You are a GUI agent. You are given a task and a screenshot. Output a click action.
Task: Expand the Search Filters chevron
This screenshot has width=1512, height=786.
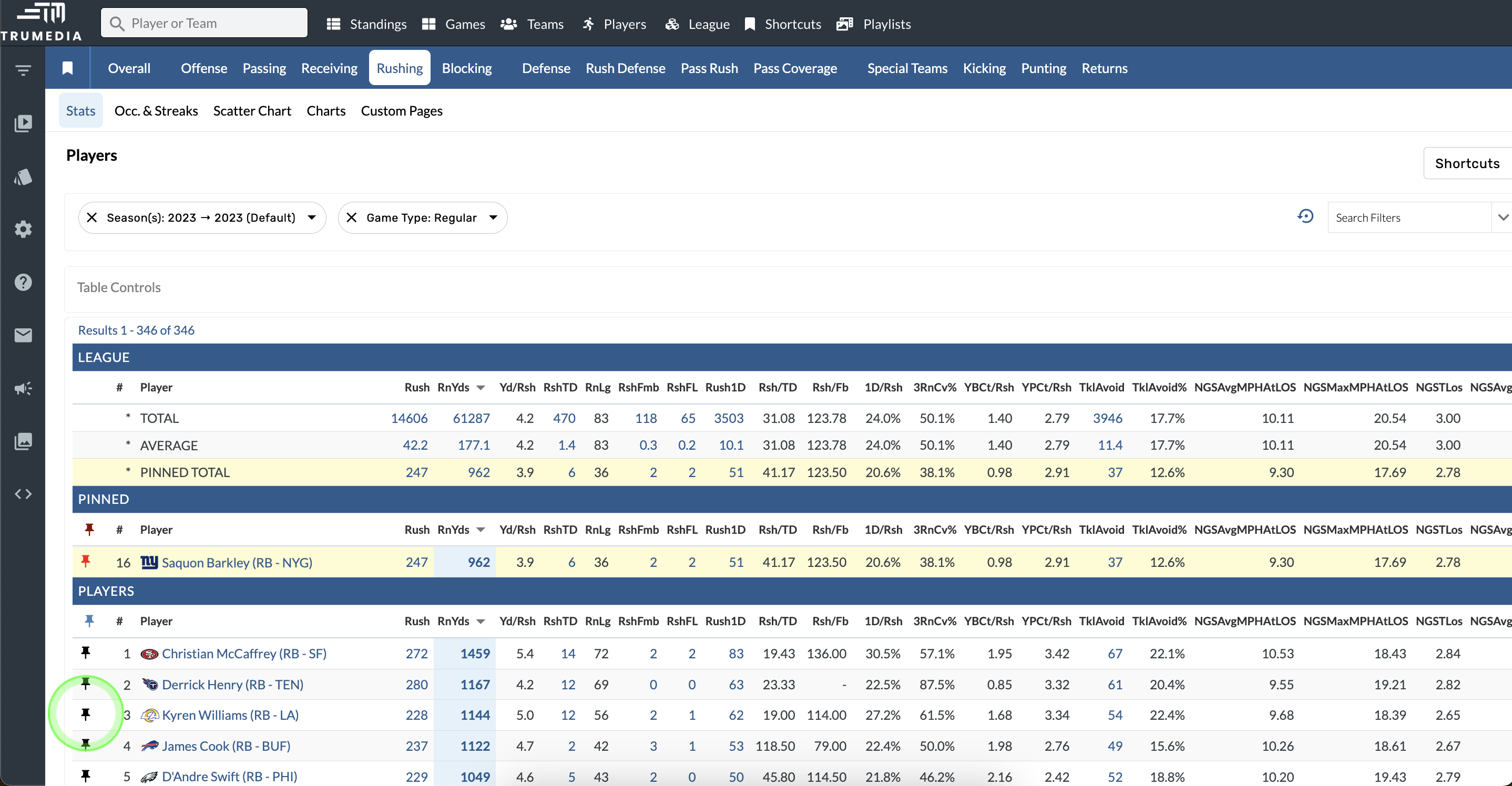pyautogui.click(x=1502, y=218)
